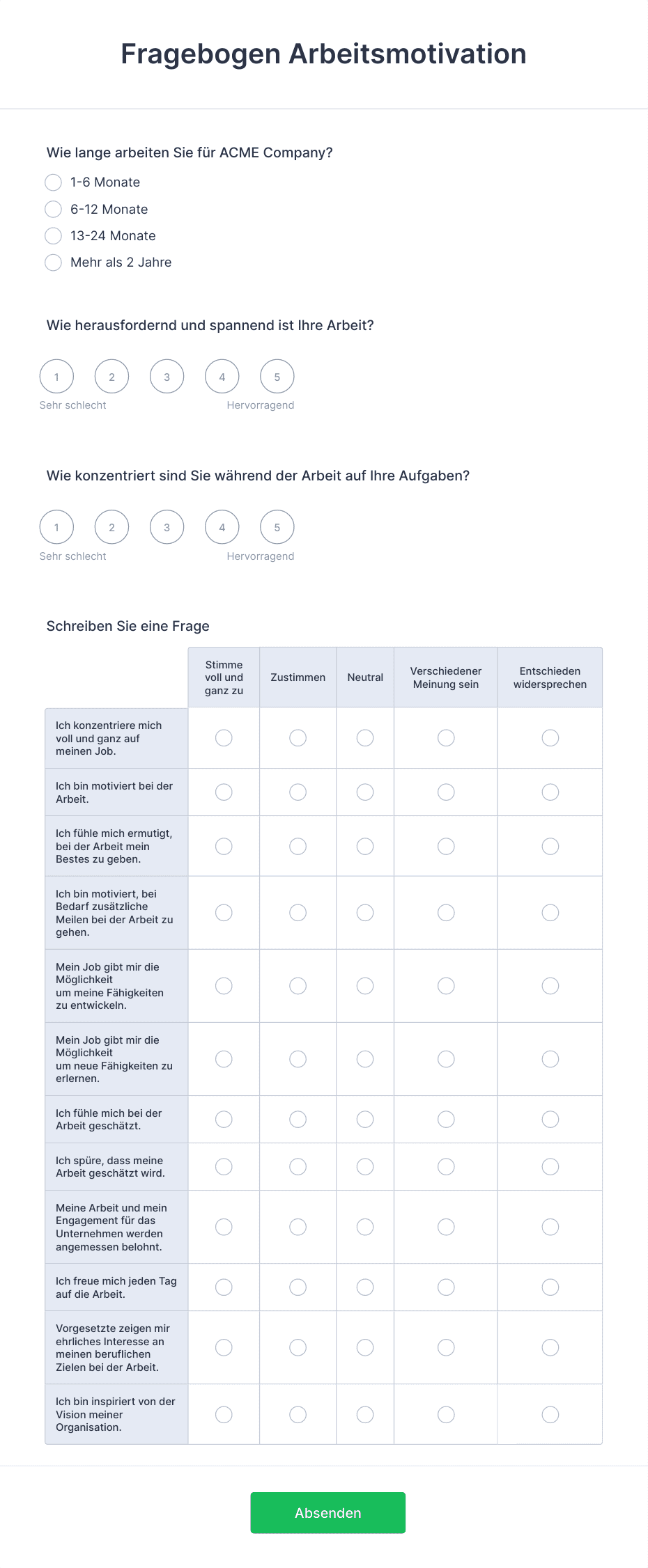
Task: Select 'Stimme voll und ganz zu' for angemessen belohnt row
Action: (224, 1227)
